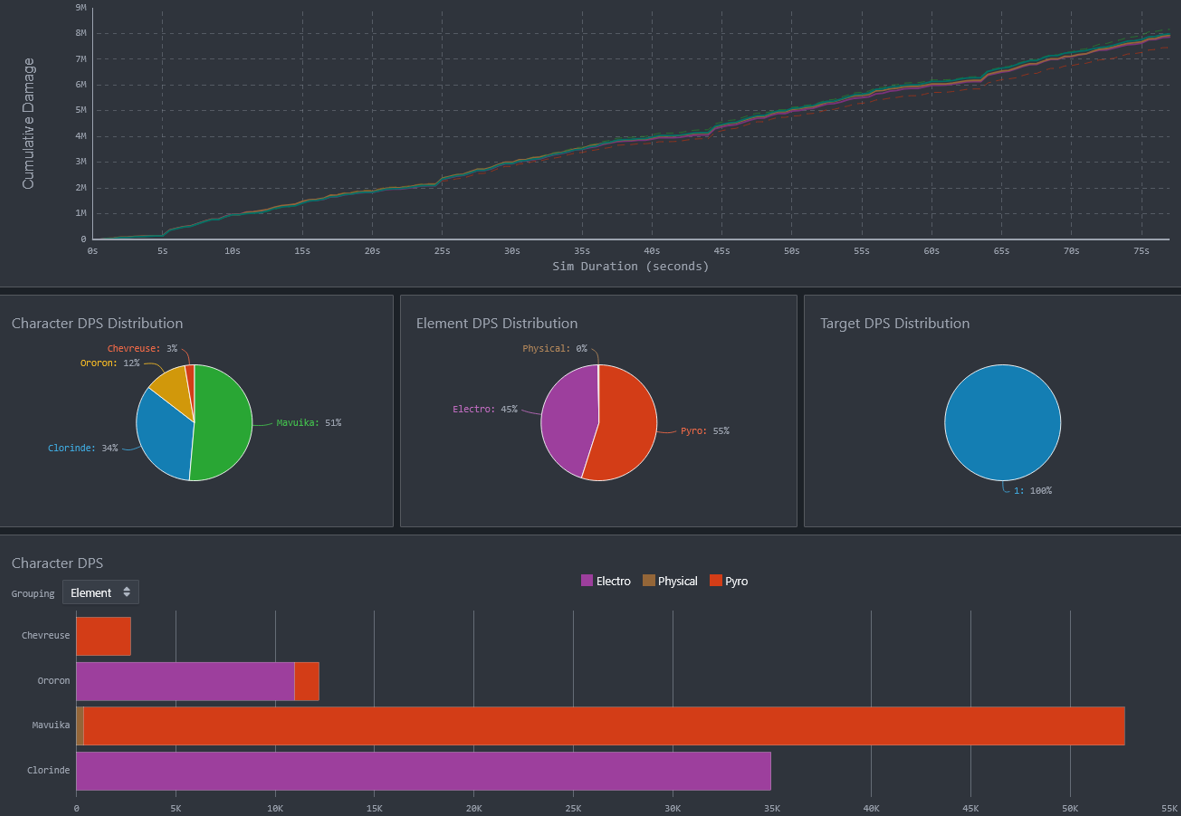Click the 25s tick on time axis

tap(442, 251)
